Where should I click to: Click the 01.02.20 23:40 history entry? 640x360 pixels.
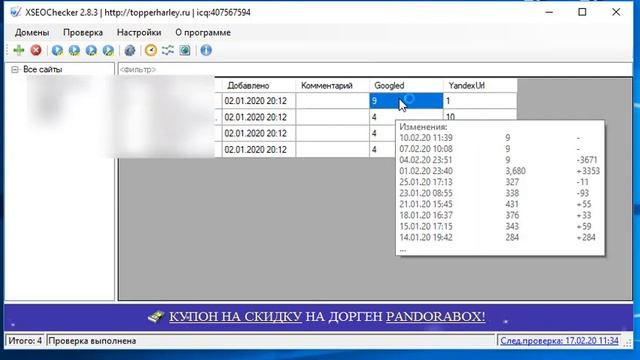[x=426, y=171]
